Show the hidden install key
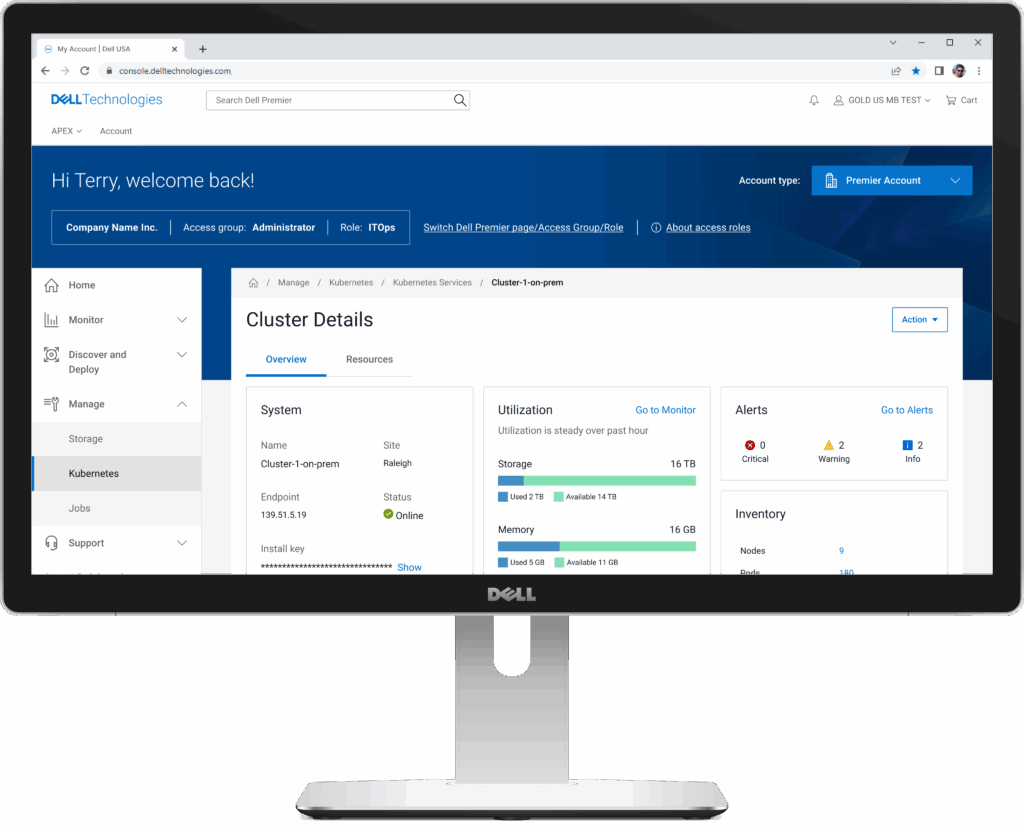The image size is (1024, 825). [x=408, y=567]
